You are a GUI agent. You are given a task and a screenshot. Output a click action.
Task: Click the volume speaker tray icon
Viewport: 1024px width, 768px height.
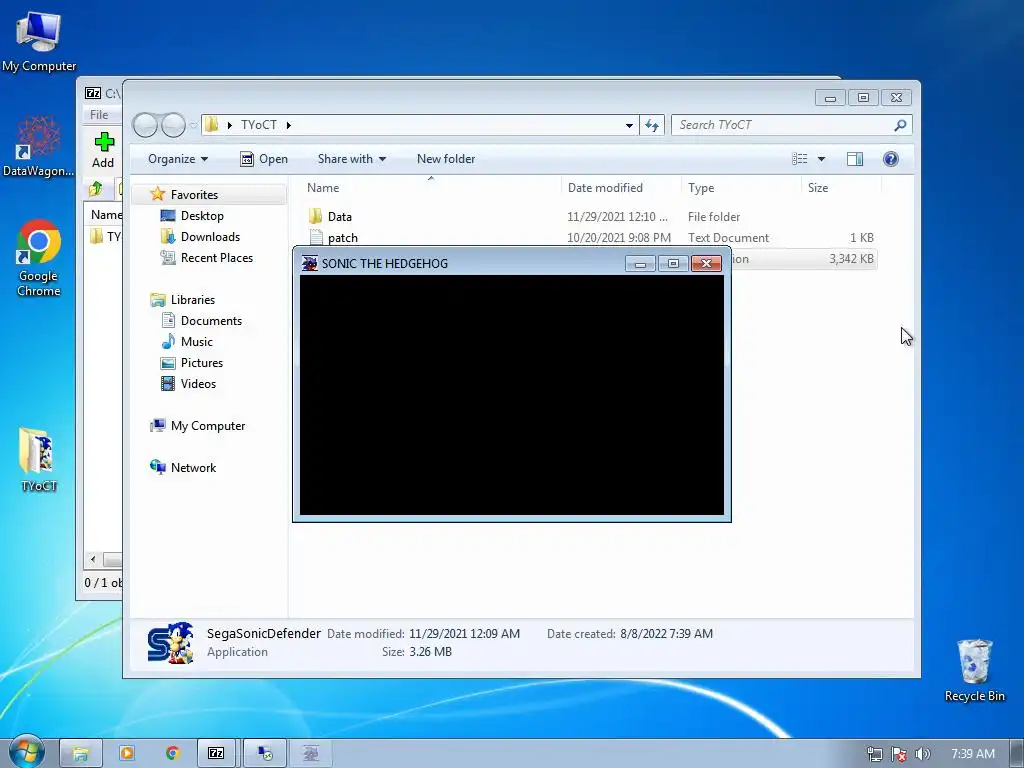pos(922,754)
